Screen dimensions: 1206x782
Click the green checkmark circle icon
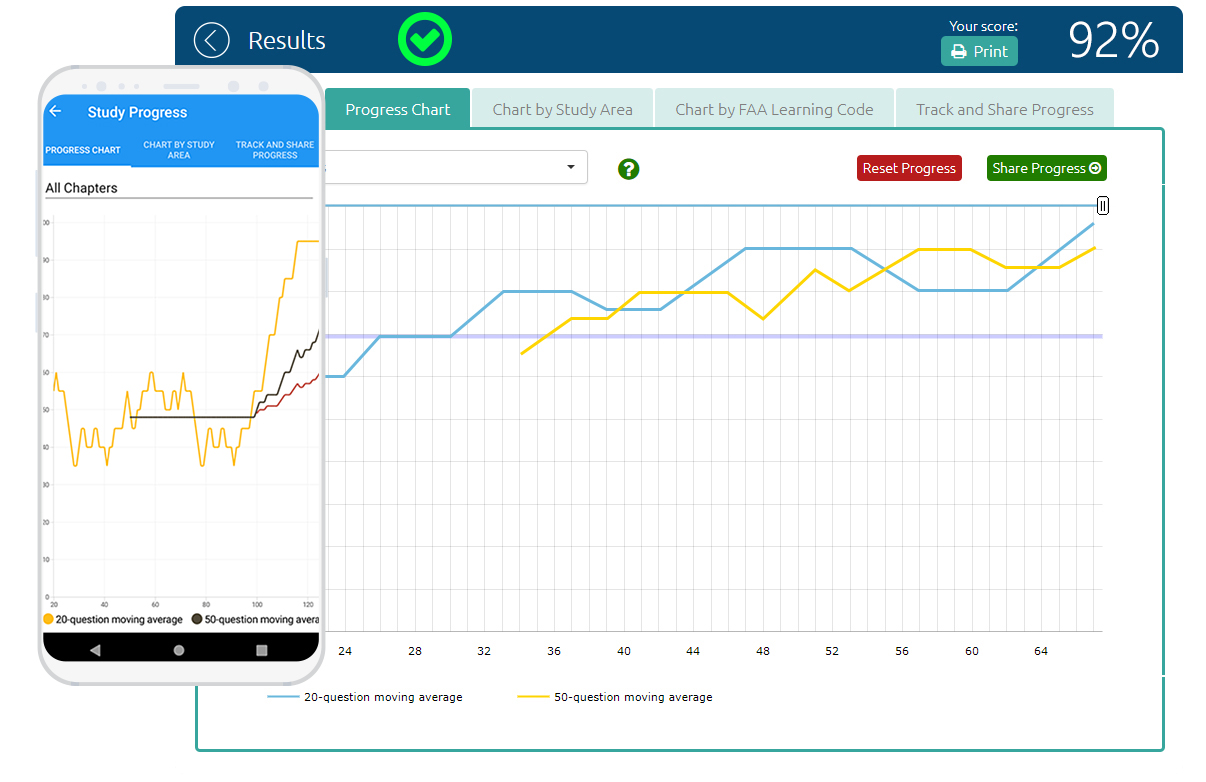425,40
